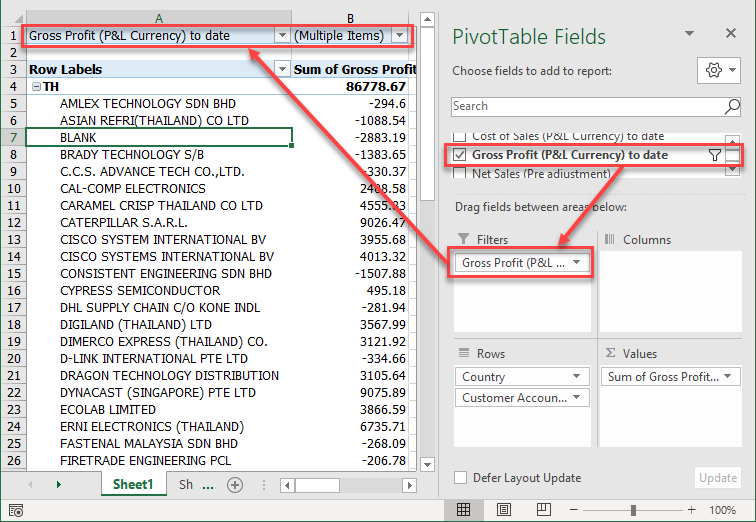Viewport: 756px width, 522px height.
Task: Click the Update button
Action: [x=717, y=478]
